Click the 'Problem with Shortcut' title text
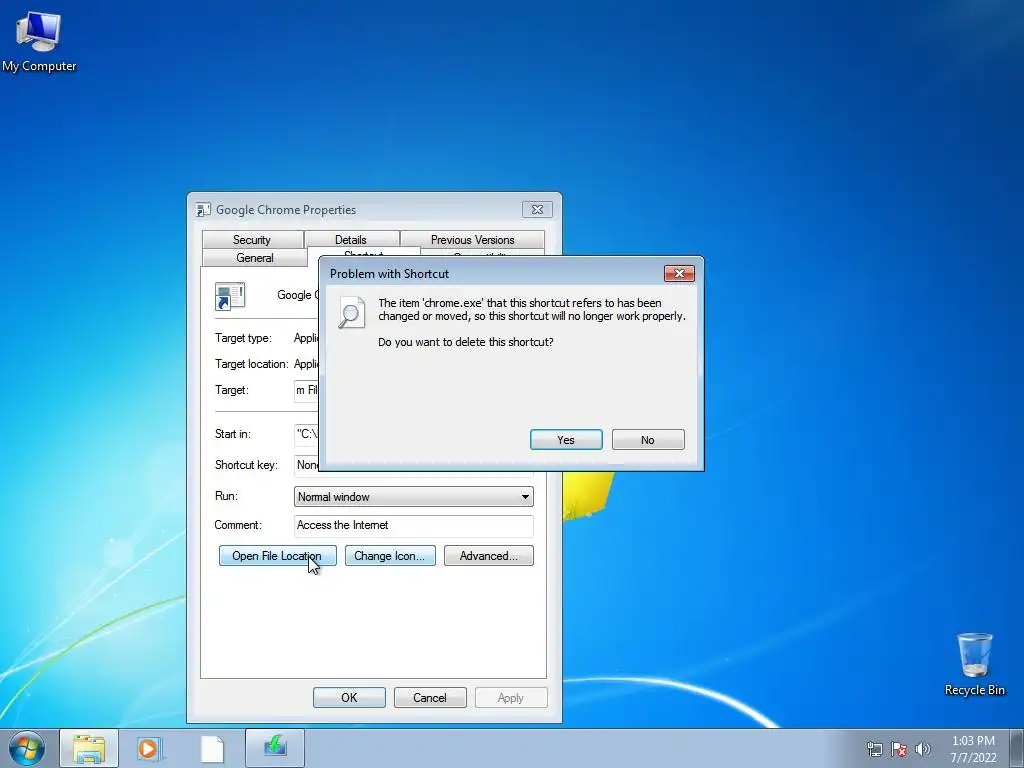 [389, 274]
